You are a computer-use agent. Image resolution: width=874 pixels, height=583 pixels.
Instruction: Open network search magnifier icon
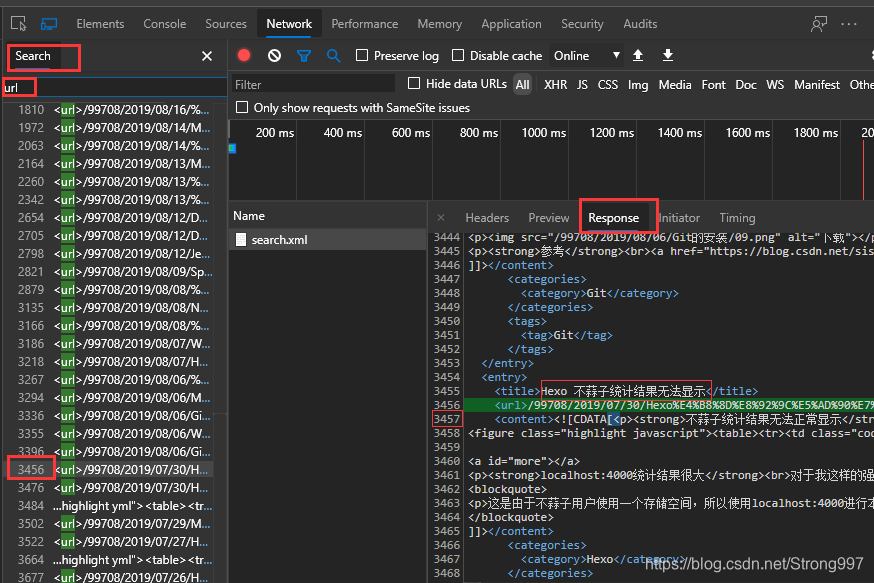333,56
